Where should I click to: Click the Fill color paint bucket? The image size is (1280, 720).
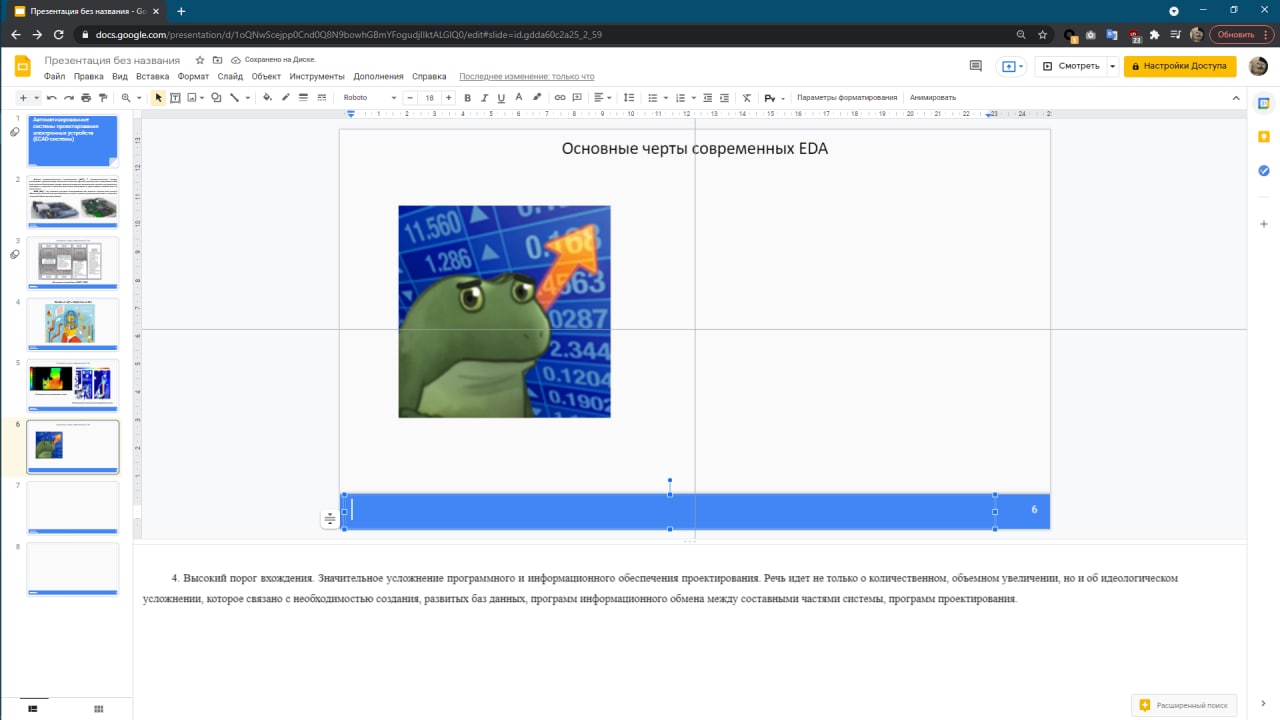267,98
